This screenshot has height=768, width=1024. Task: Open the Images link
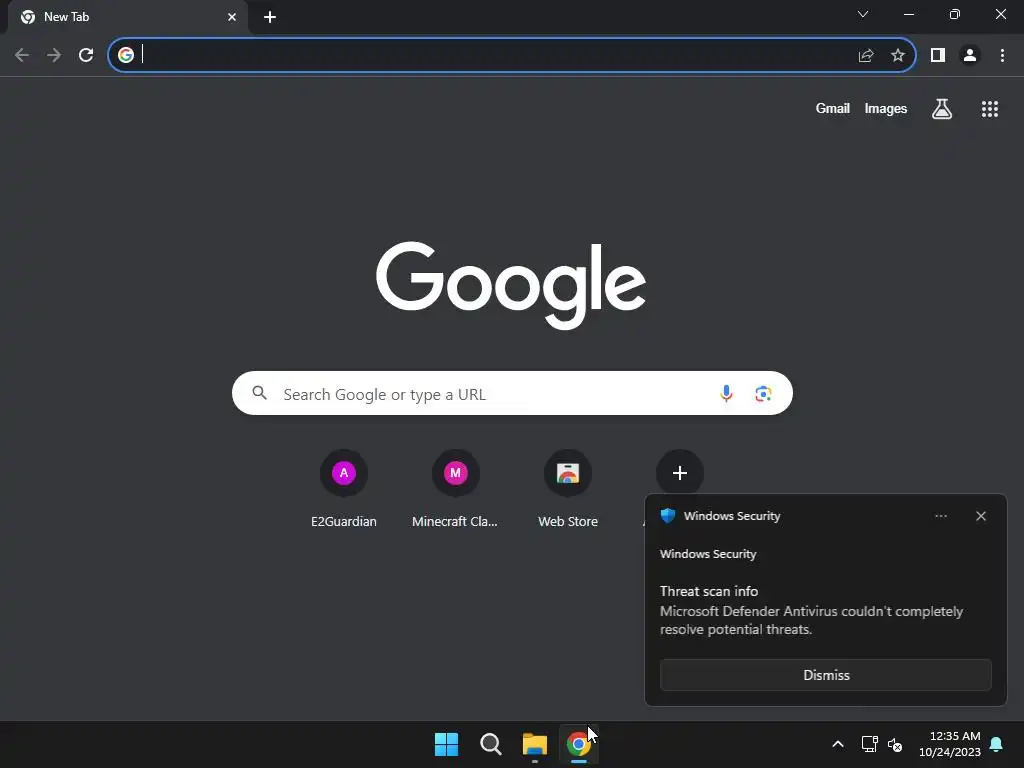pyautogui.click(x=886, y=109)
